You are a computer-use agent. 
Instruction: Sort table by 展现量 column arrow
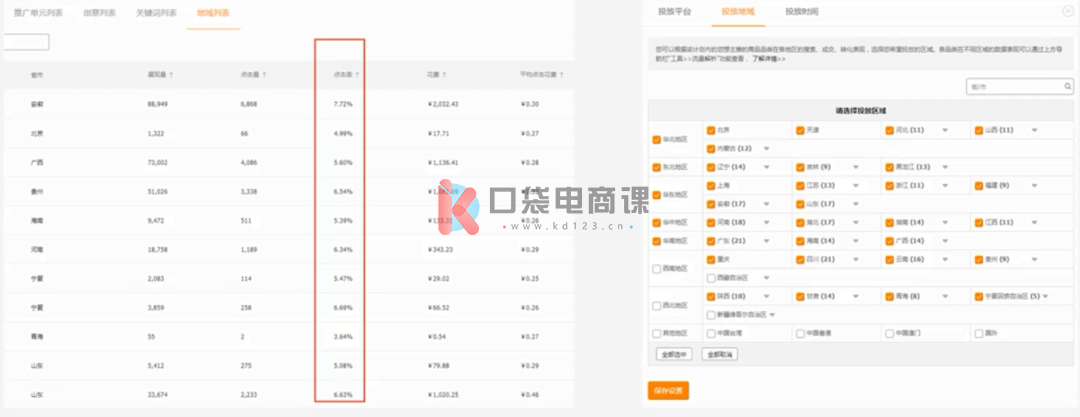coord(171,74)
